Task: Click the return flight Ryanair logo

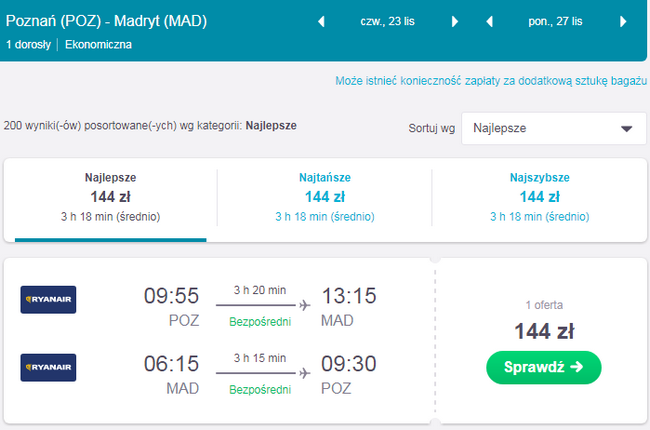Action: [48, 368]
